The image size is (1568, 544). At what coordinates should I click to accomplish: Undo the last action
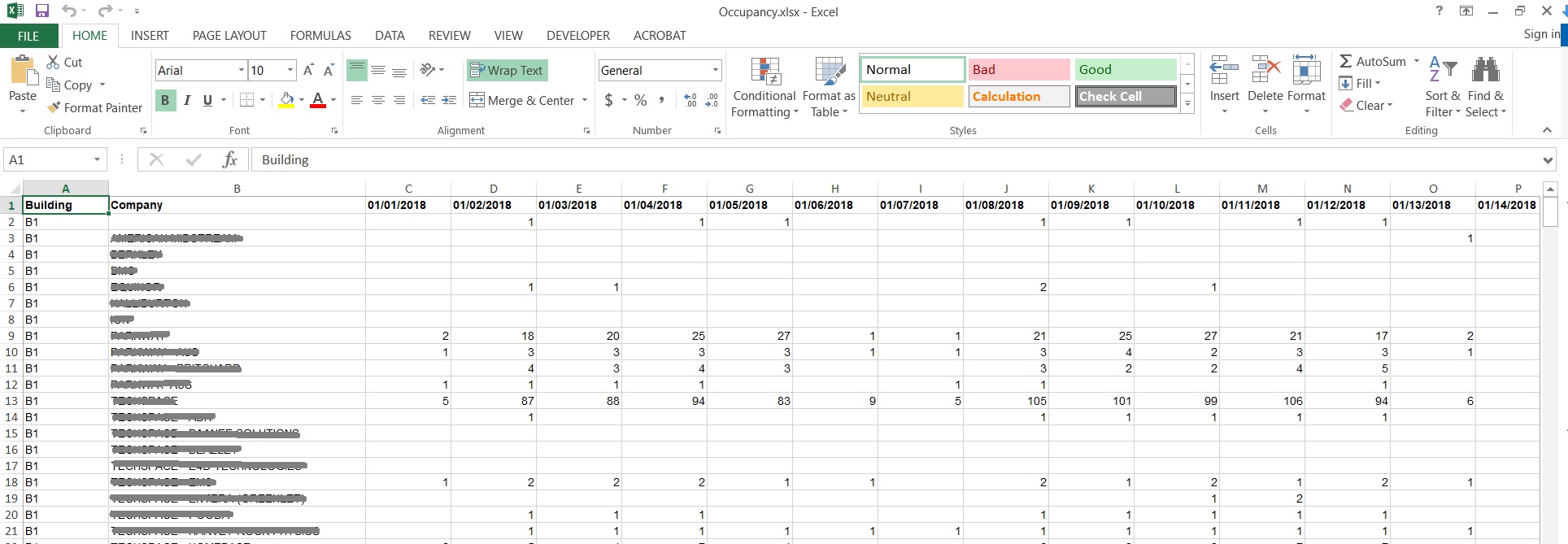[x=69, y=11]
